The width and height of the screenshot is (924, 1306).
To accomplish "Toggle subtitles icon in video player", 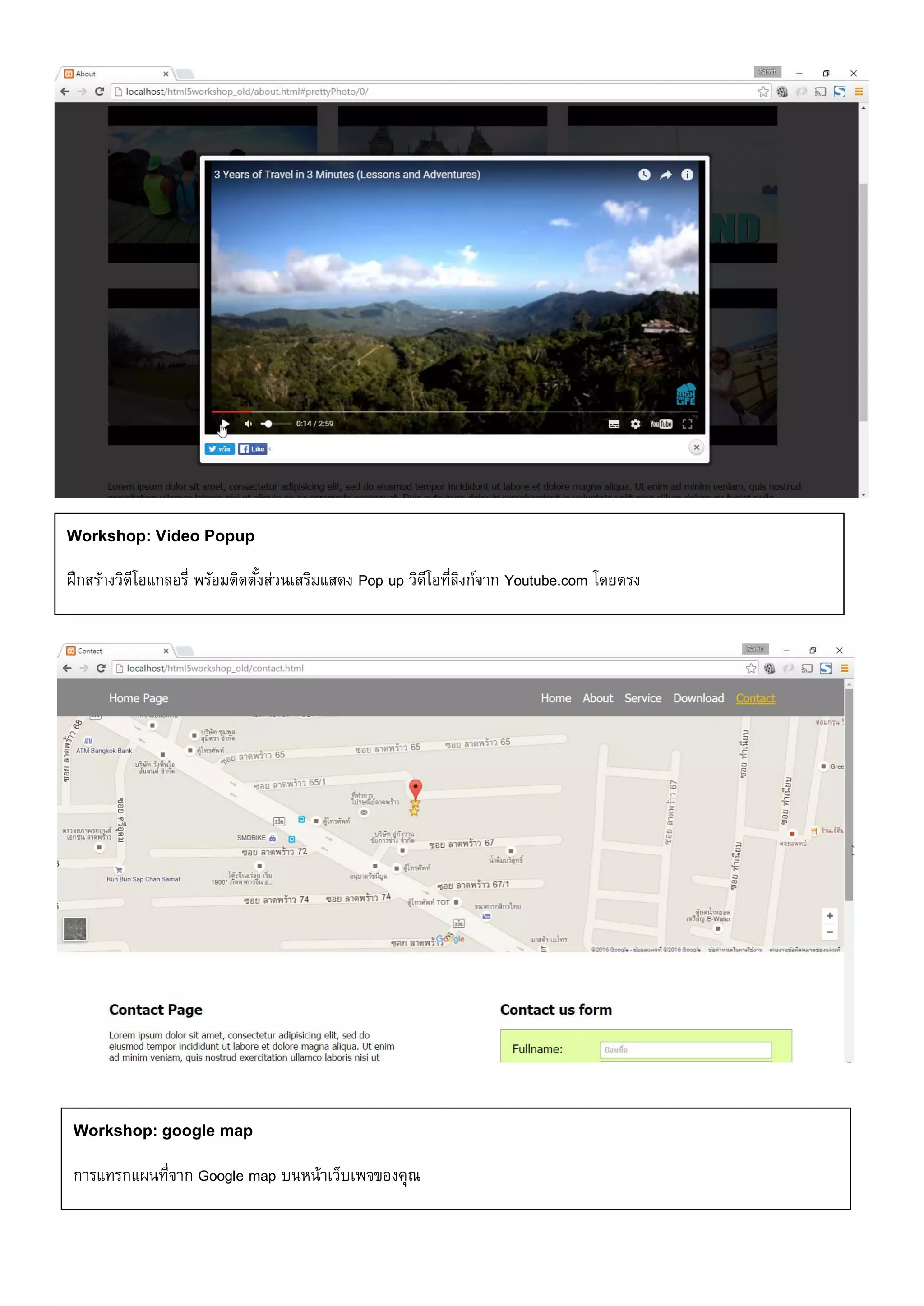I will (614, 424).
